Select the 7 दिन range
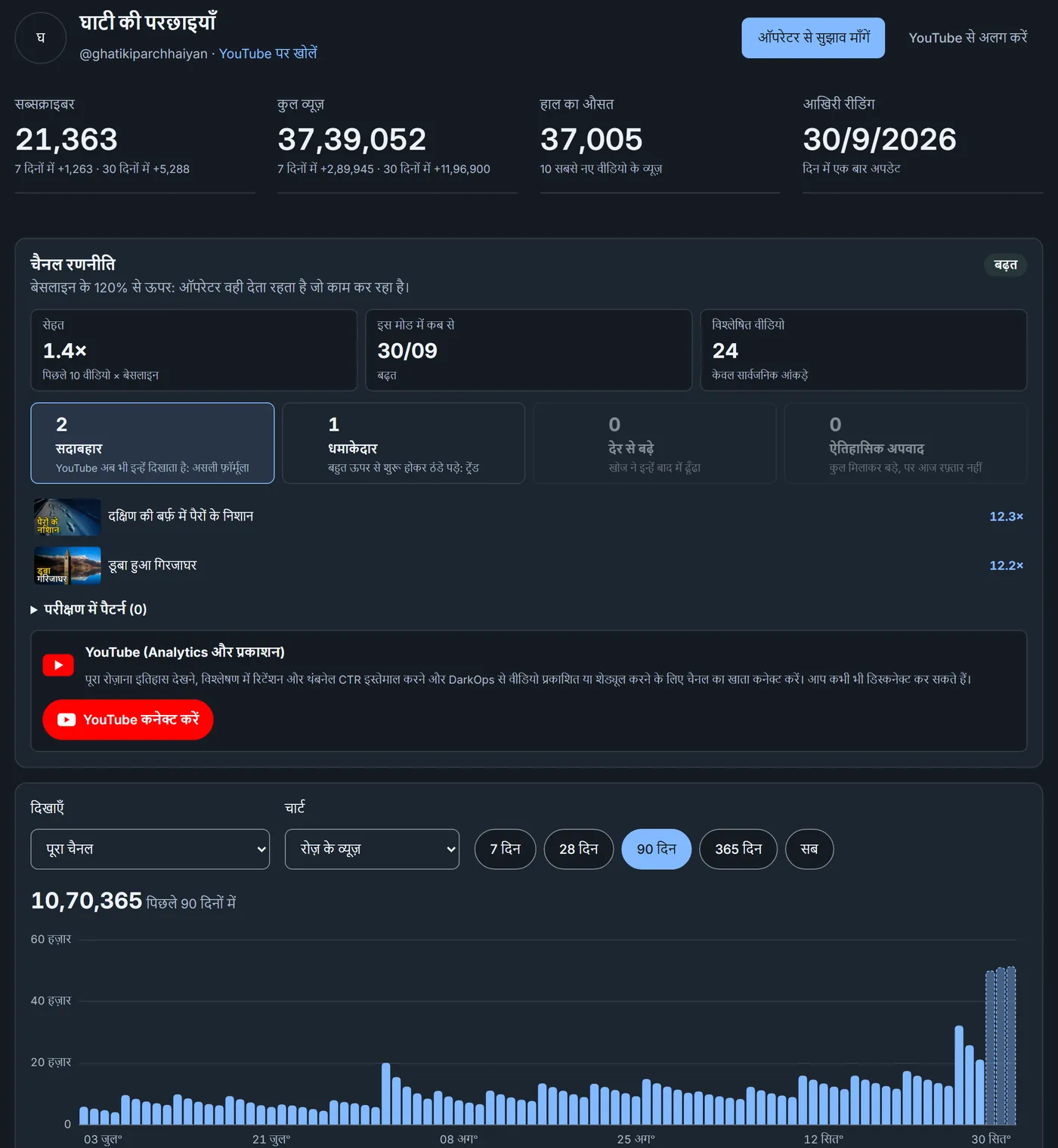Image resolution: width=1058 pixels, height=1148 pixels. [506, 849]
